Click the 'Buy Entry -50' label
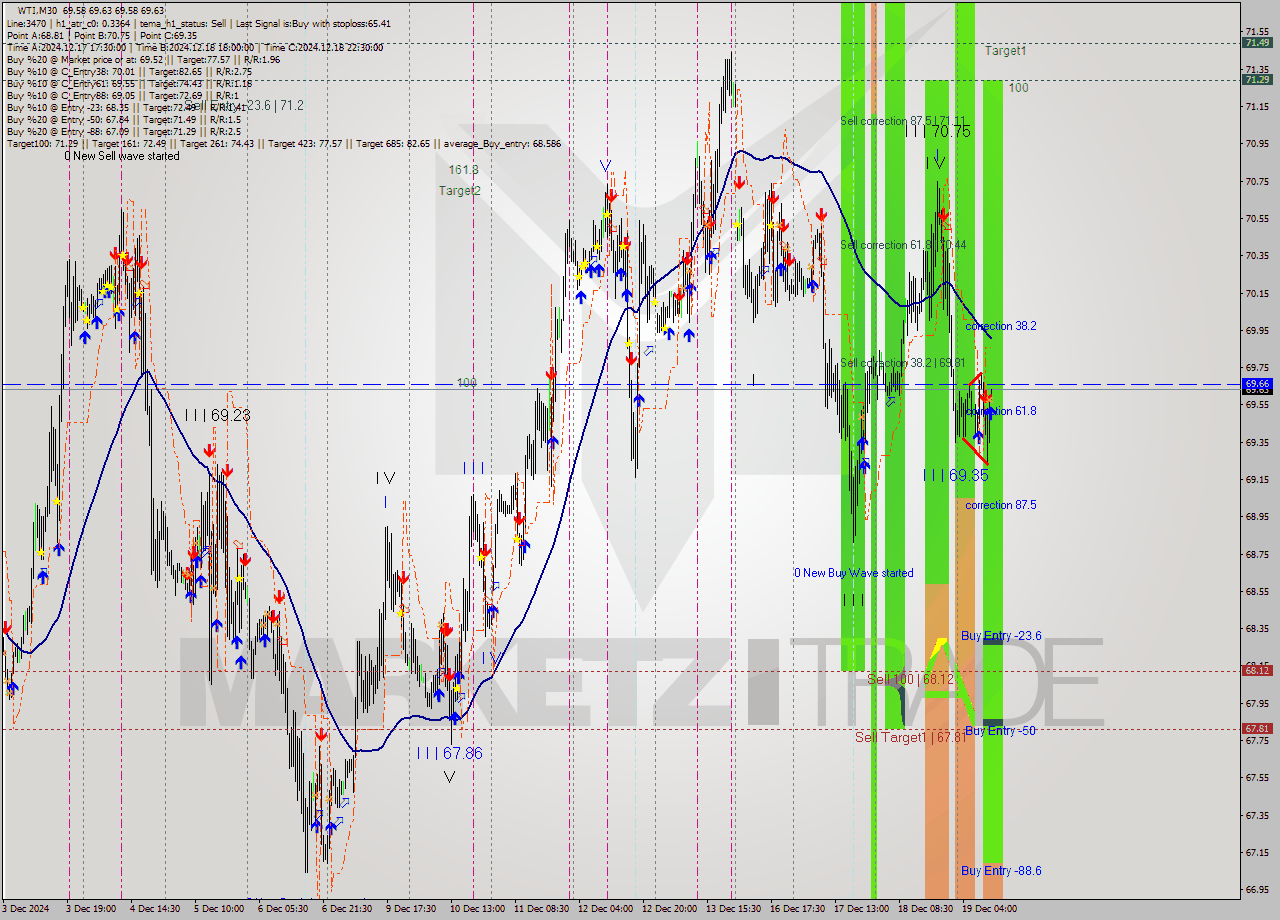 point(998,731)
